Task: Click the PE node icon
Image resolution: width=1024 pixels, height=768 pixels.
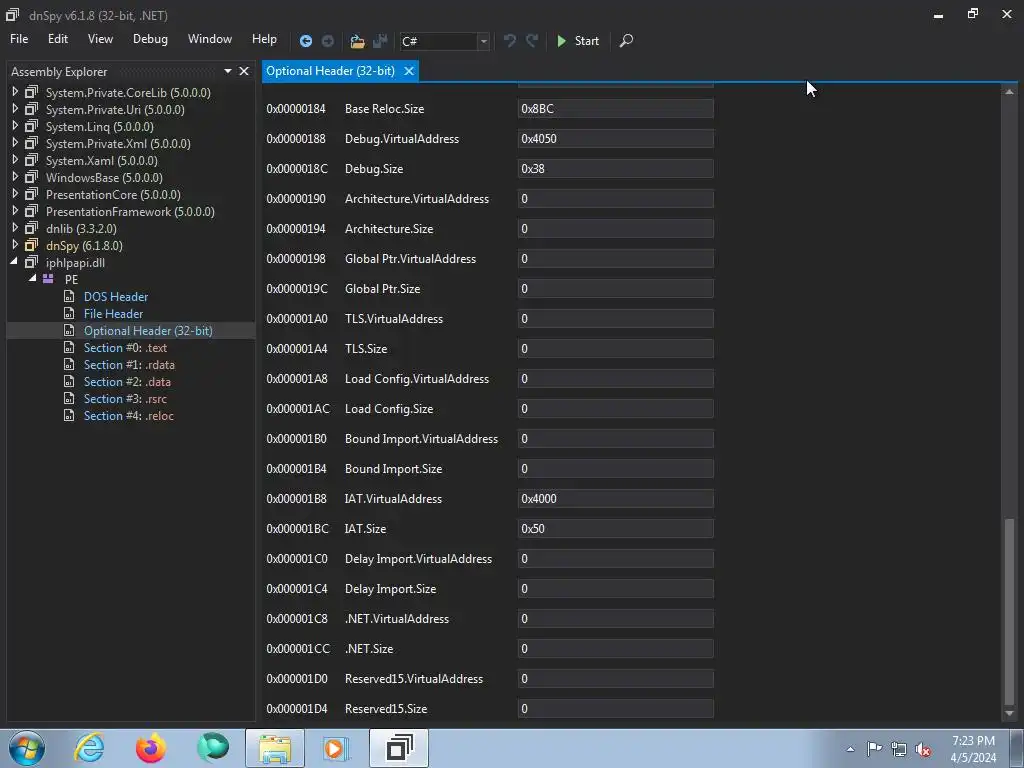Action: point(48,279)
